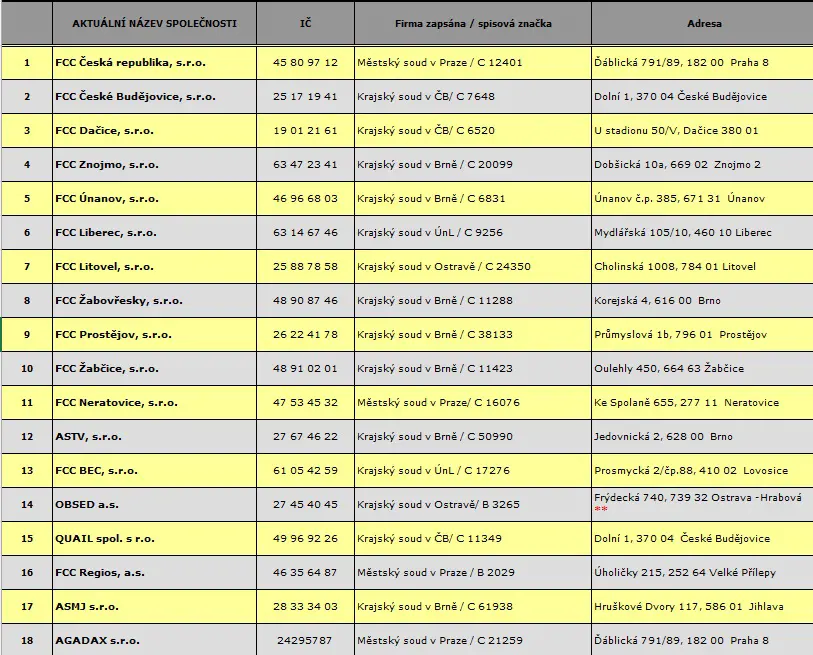Select the FCC Žabčice, s.r.o. cell
The height and width of the screenshot is (655, 813).
[x=154, y=368]
